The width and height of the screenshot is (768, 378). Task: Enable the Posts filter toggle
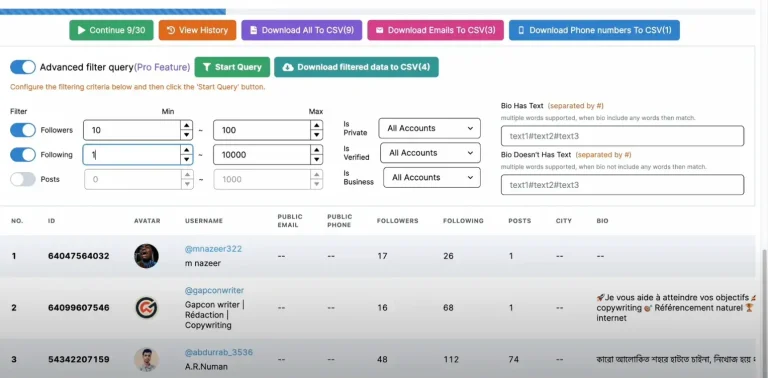23,179
